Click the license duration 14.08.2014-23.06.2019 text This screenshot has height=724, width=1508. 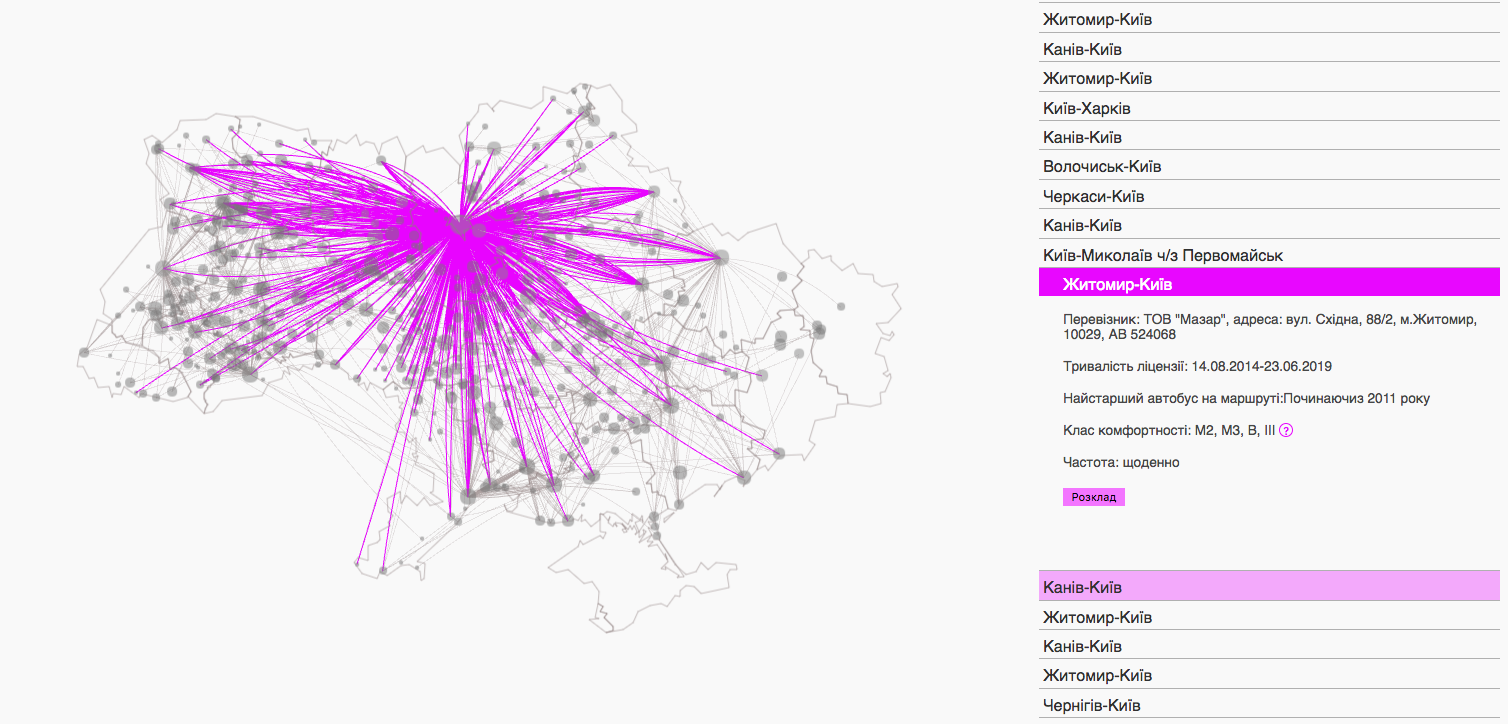(1197, 367)
